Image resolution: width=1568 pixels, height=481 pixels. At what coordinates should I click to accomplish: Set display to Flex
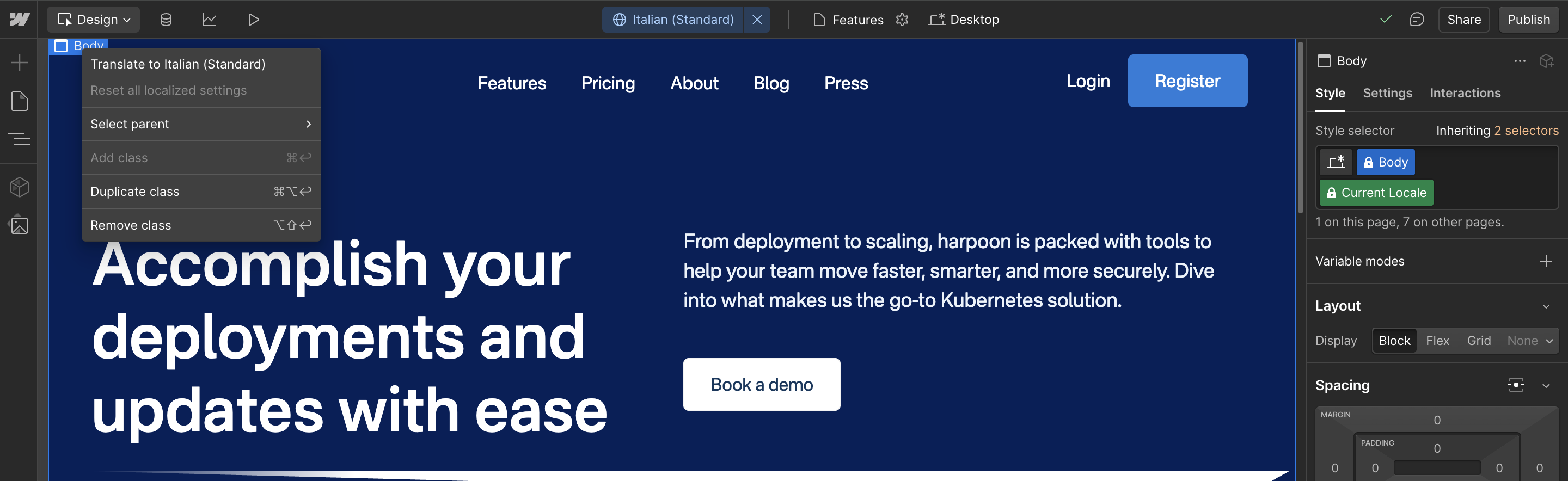coord(1438,341)
